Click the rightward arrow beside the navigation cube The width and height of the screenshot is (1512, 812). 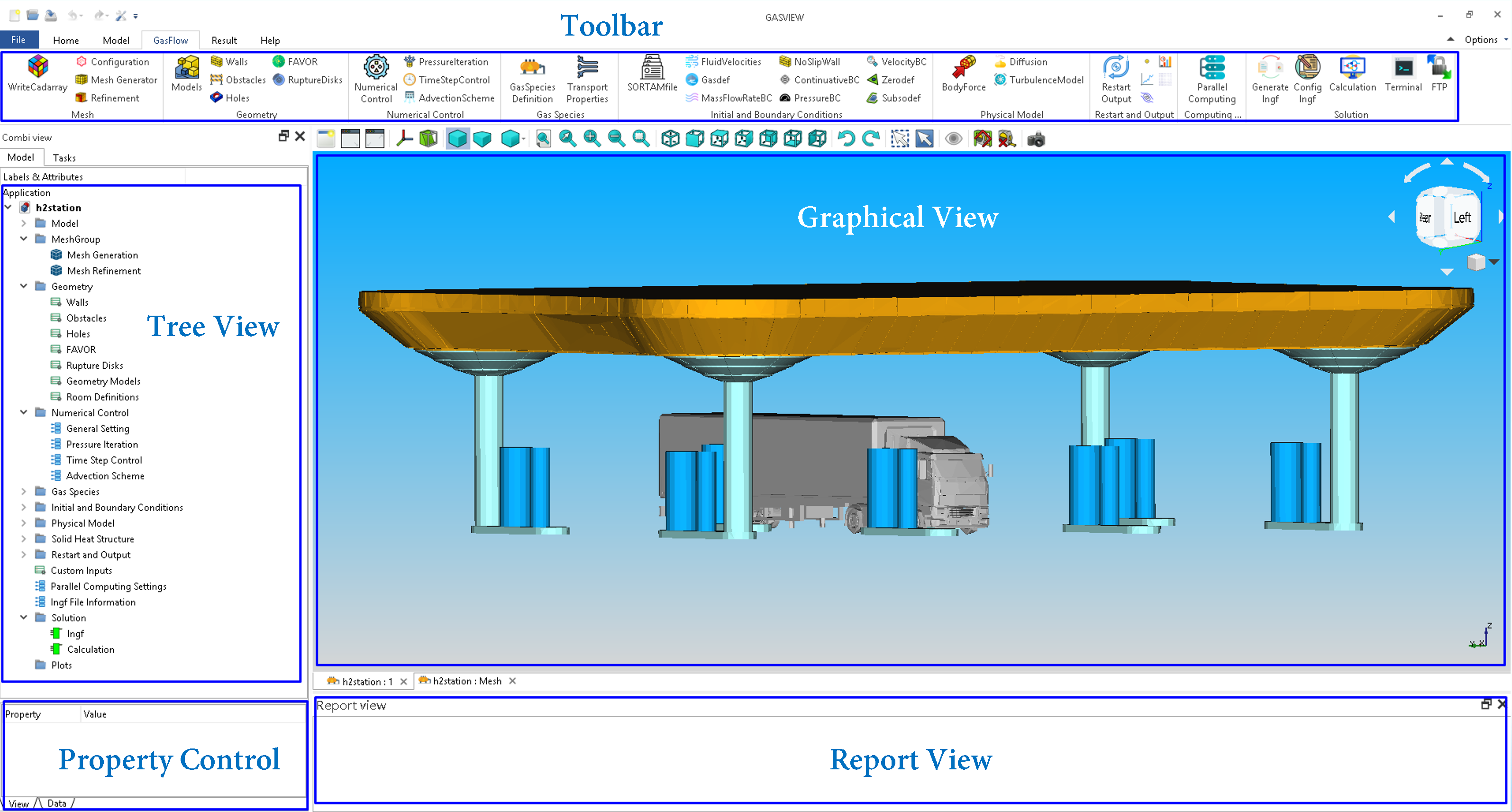pyautogui.click(x=1500, y=217)
